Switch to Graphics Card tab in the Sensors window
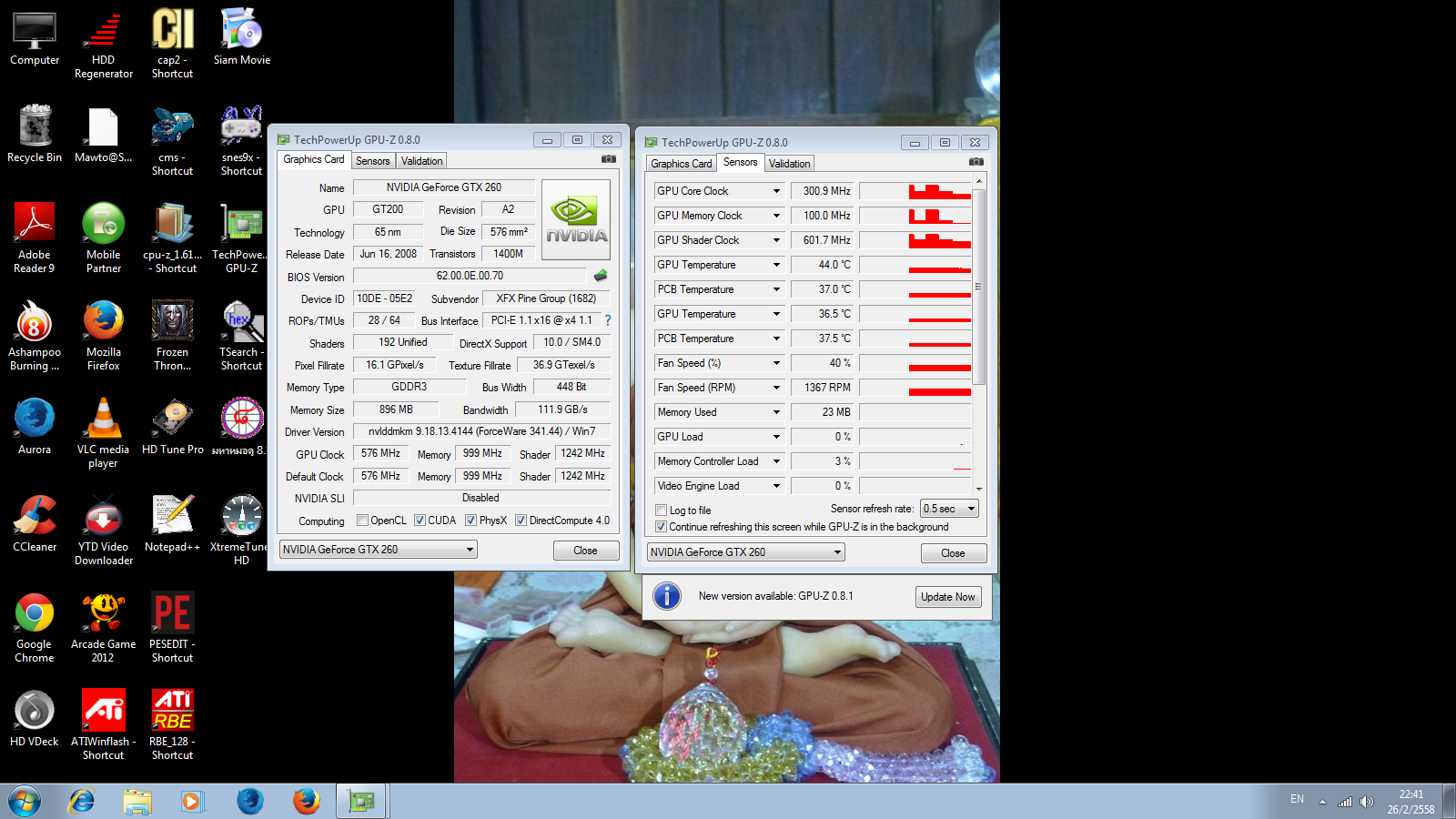Image resolution: width=1456 pixels, height=819 pixels. [682, 164]
